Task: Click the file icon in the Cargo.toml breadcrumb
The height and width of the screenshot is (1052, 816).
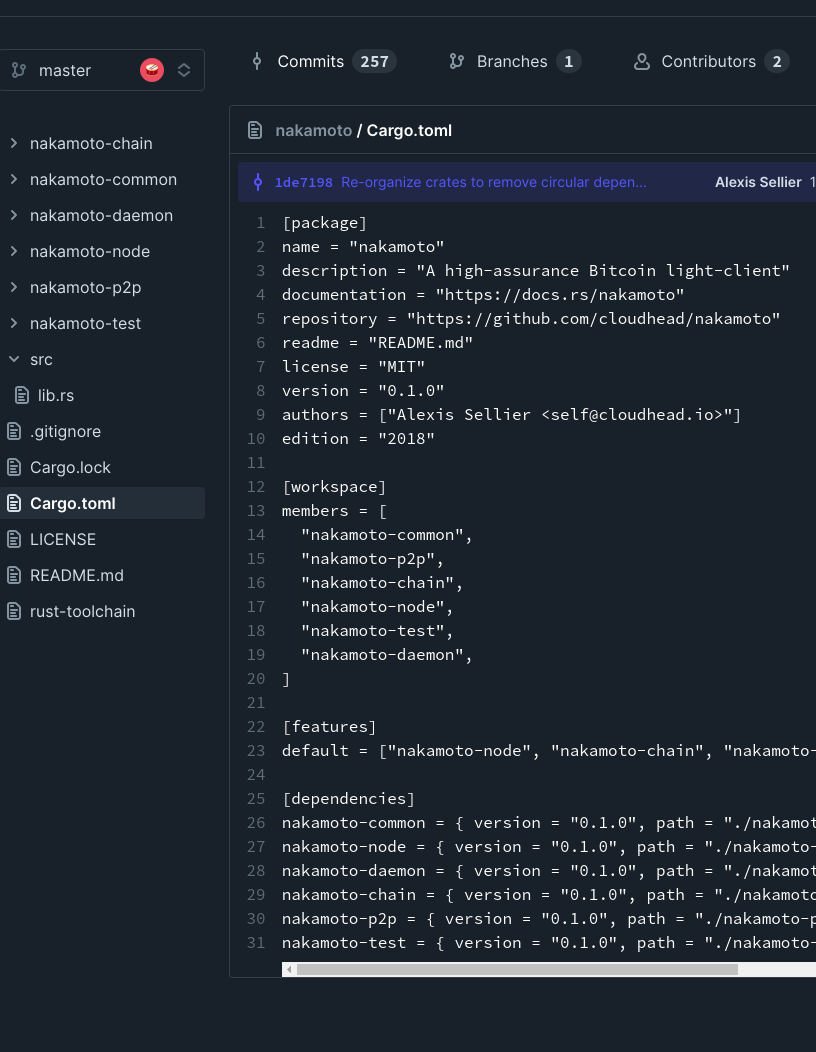Action: click(254, 130)
